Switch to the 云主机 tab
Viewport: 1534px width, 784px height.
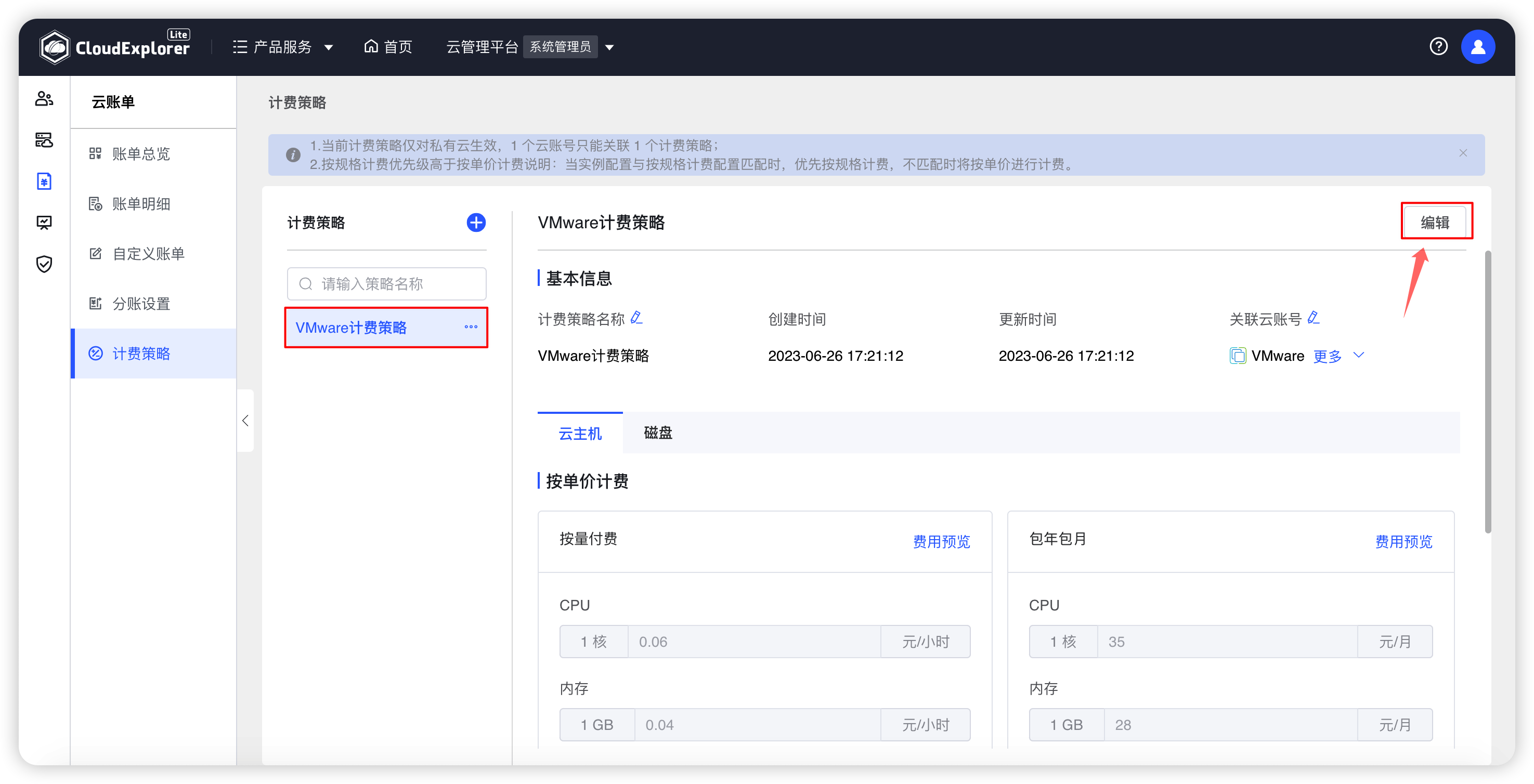[x=580, y=434]
